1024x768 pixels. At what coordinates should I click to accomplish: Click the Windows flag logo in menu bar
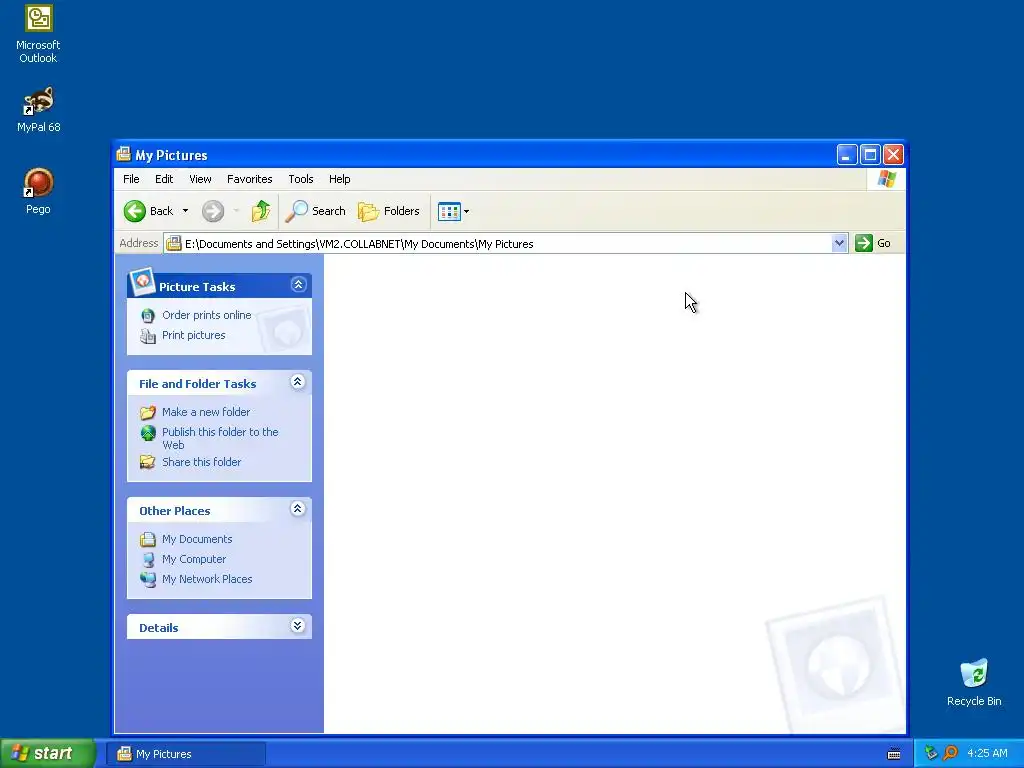pyautogui.click(x=887, y=179)
